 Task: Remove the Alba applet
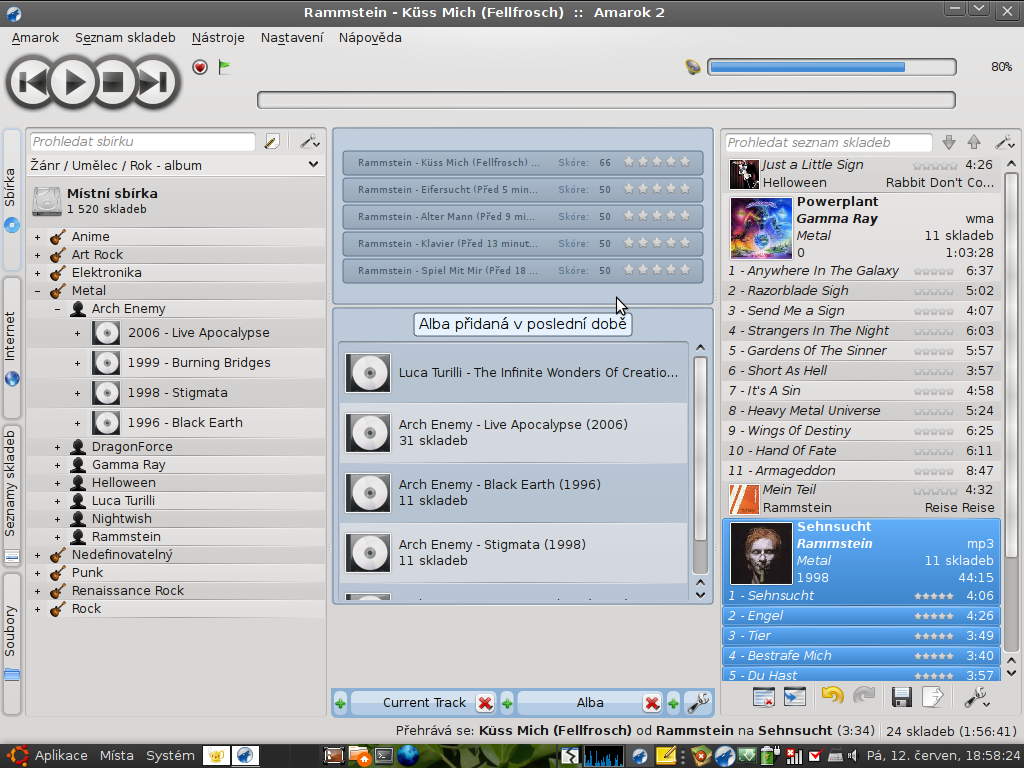(652, 703)
